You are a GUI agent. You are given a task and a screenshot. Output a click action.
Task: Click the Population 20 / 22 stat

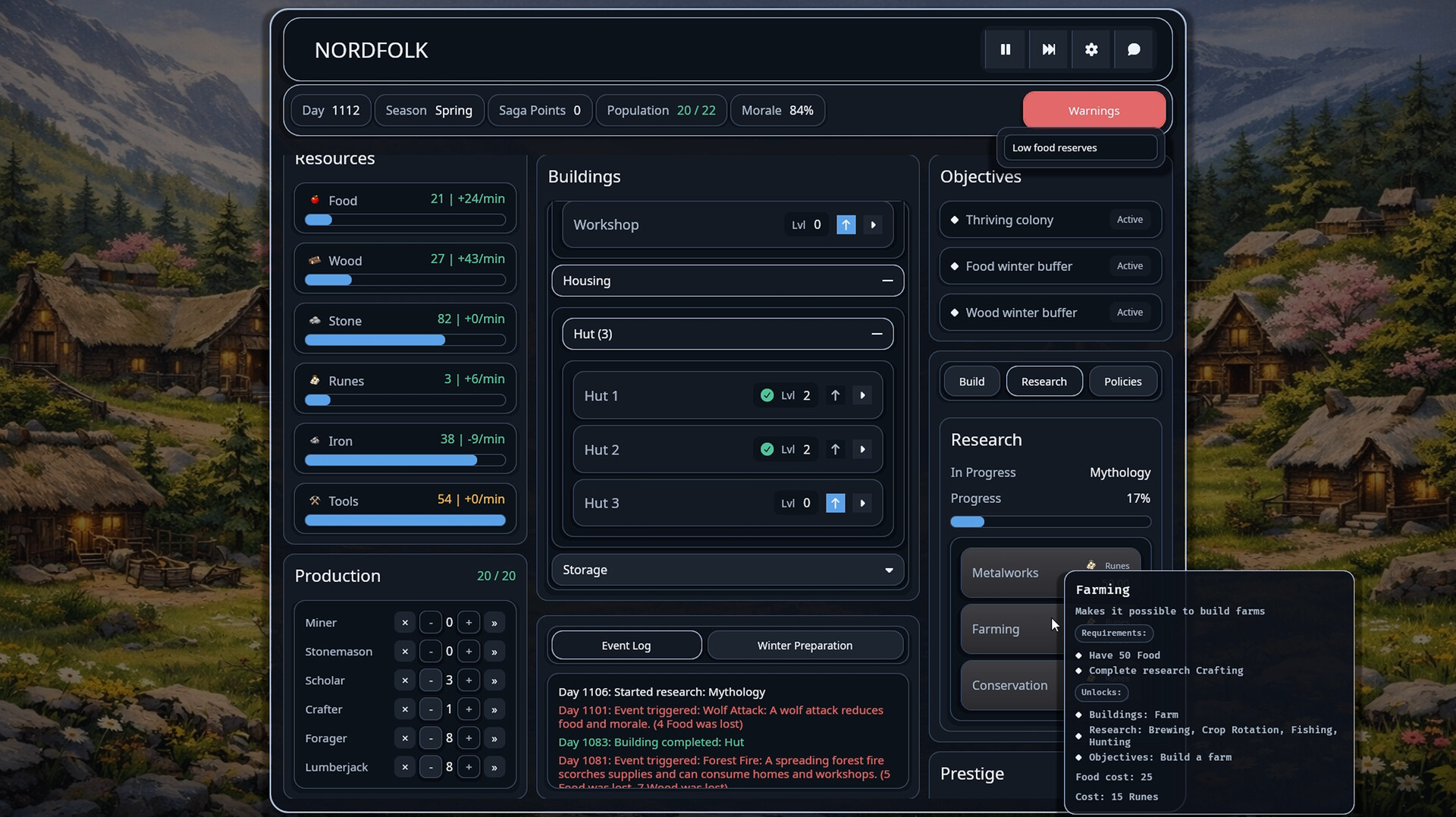click(x=661, y=111)
